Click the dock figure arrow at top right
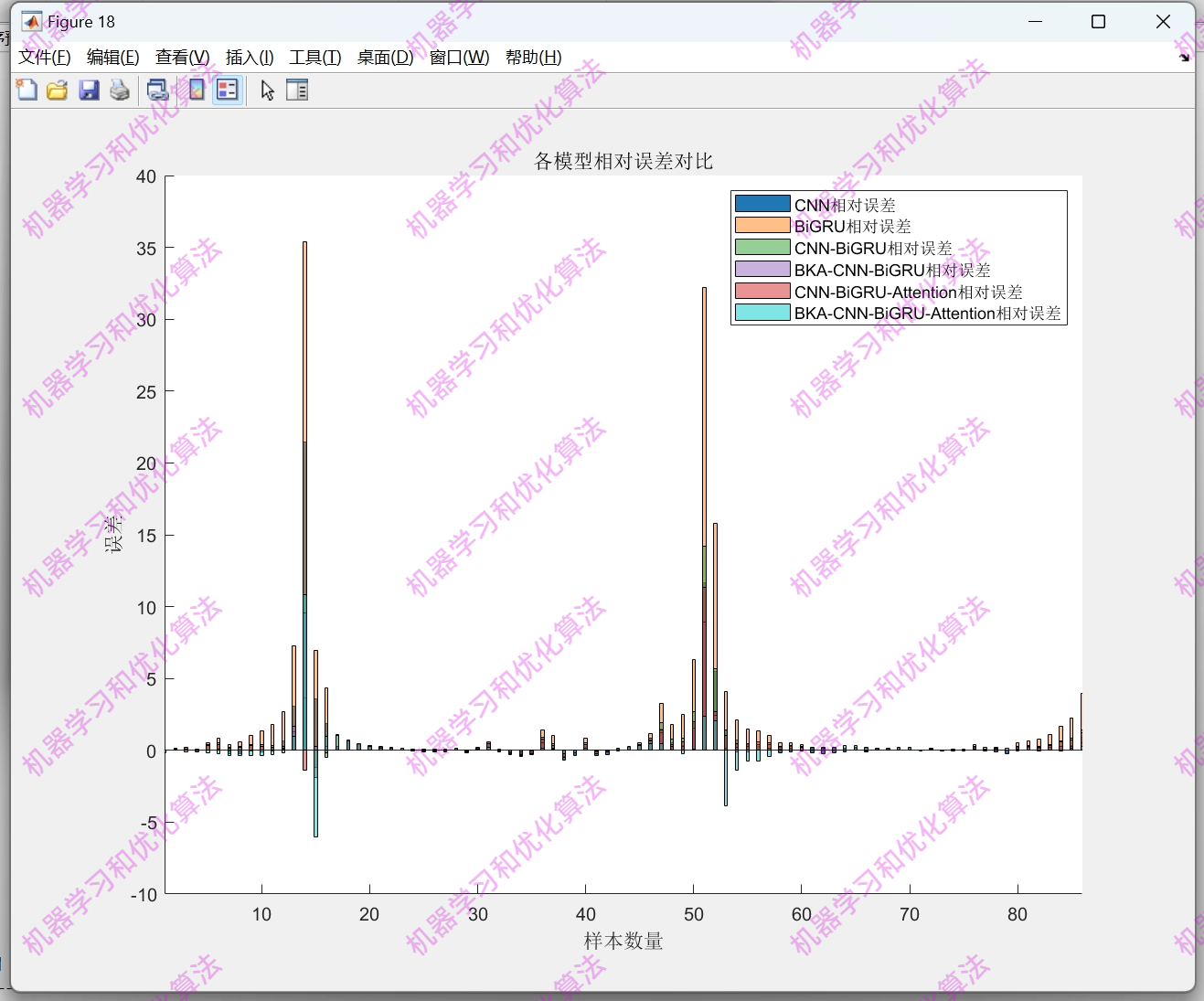1204x1001 pixels. pyautogui.click(x=1185, y=58)
